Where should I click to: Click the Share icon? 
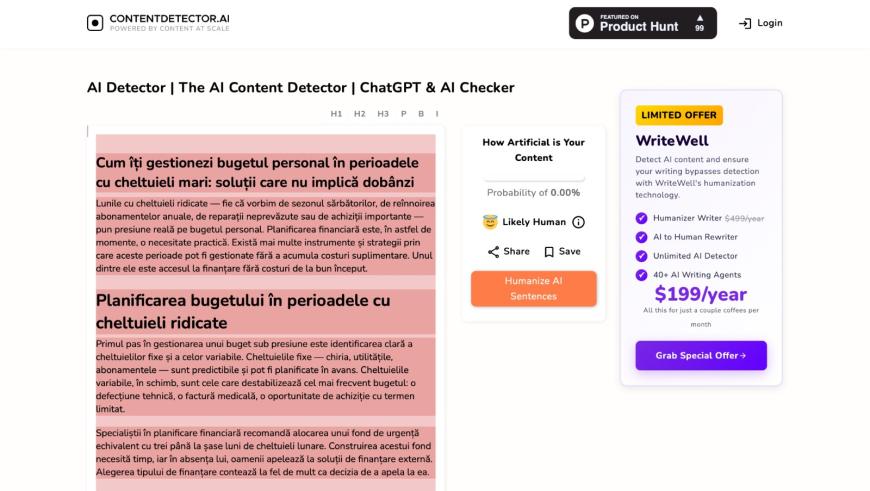point(493,252)
